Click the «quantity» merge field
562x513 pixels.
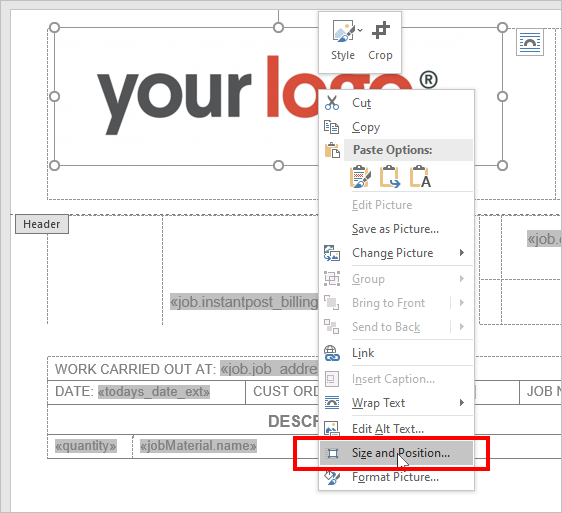coord(86,446)
